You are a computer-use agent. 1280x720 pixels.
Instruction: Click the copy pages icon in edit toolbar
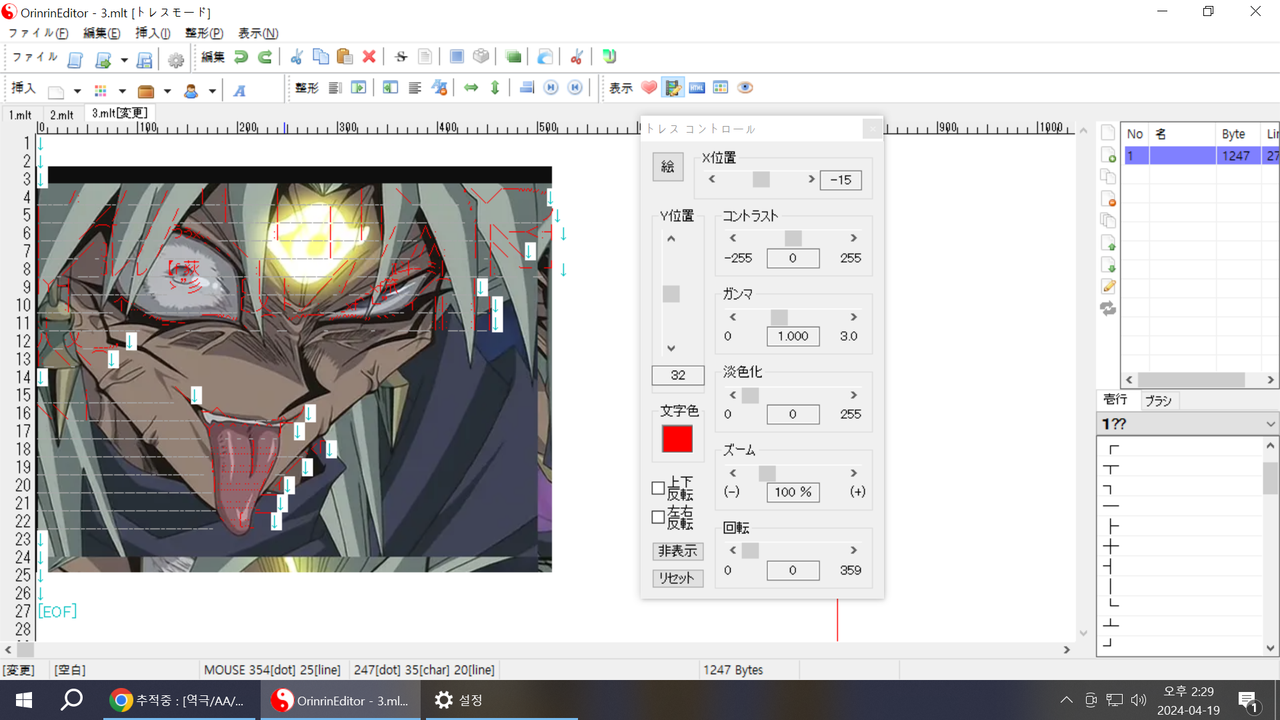point(321,57)
